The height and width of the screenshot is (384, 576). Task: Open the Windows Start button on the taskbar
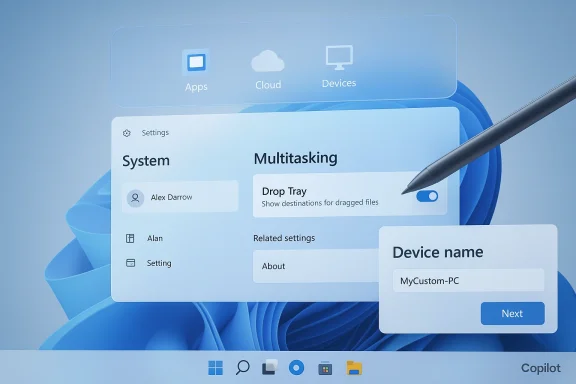[215, 368]
